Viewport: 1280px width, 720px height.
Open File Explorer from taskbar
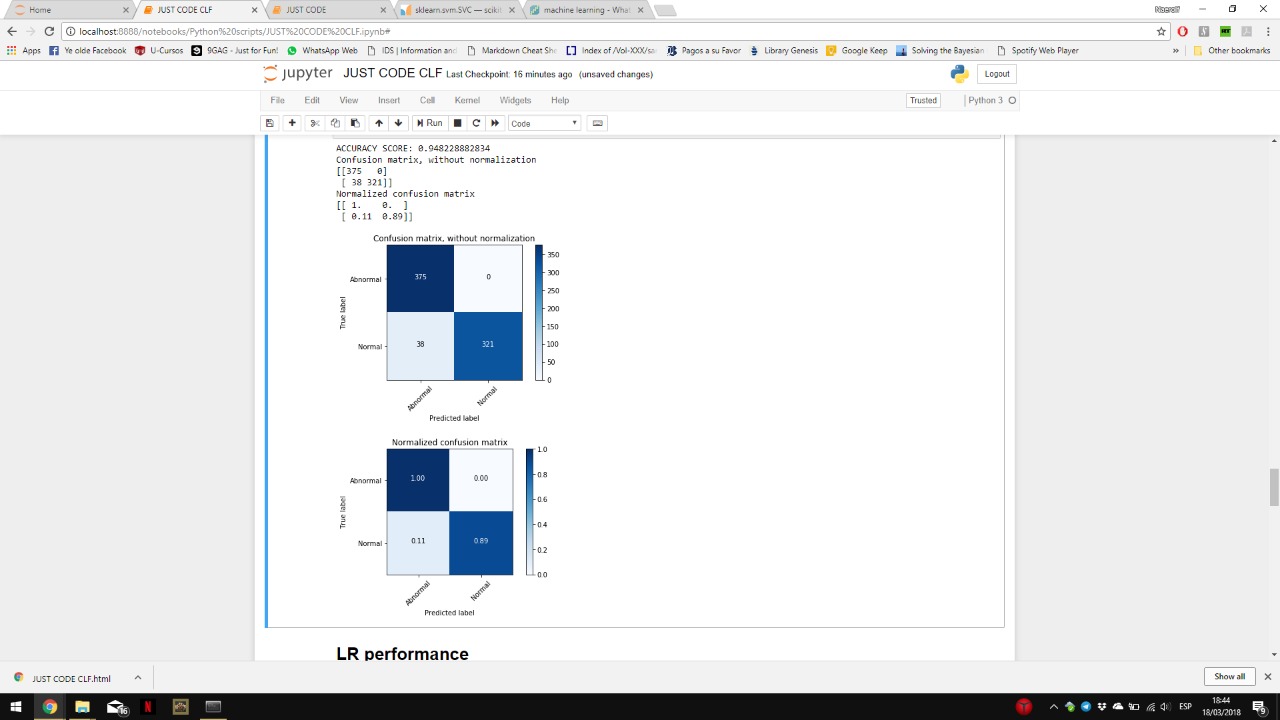point(82,707)
